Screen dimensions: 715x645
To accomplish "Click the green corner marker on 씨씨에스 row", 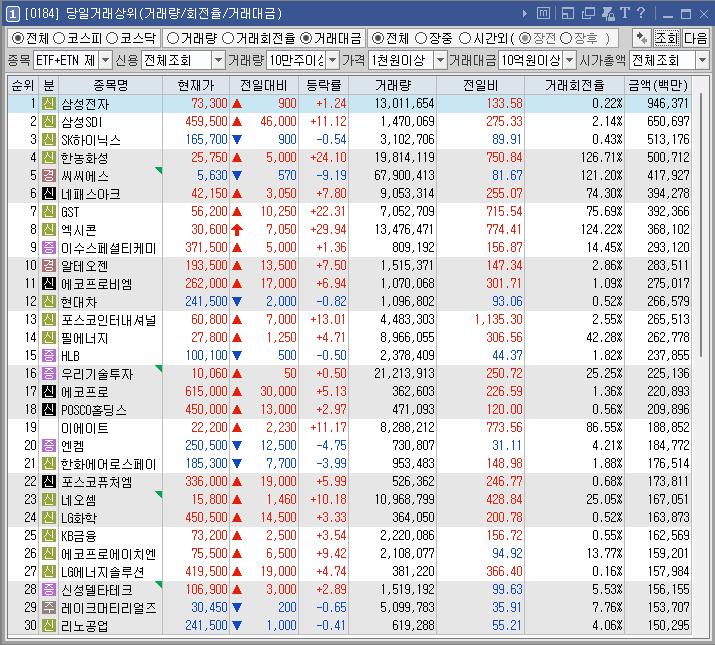I will tap(159, 170).
